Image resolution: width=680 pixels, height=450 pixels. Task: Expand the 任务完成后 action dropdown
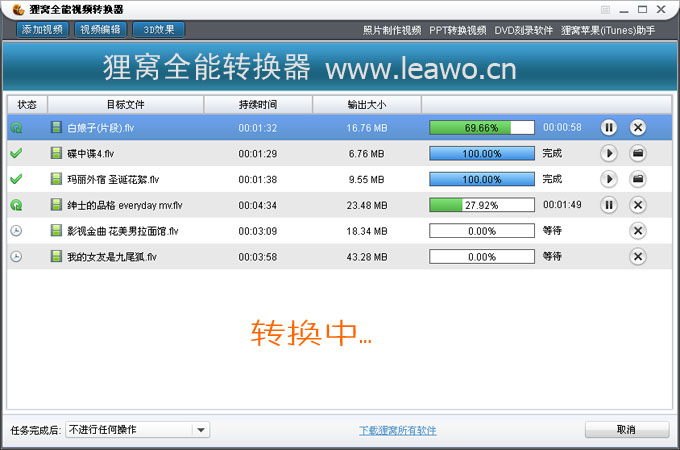point(201,430)
